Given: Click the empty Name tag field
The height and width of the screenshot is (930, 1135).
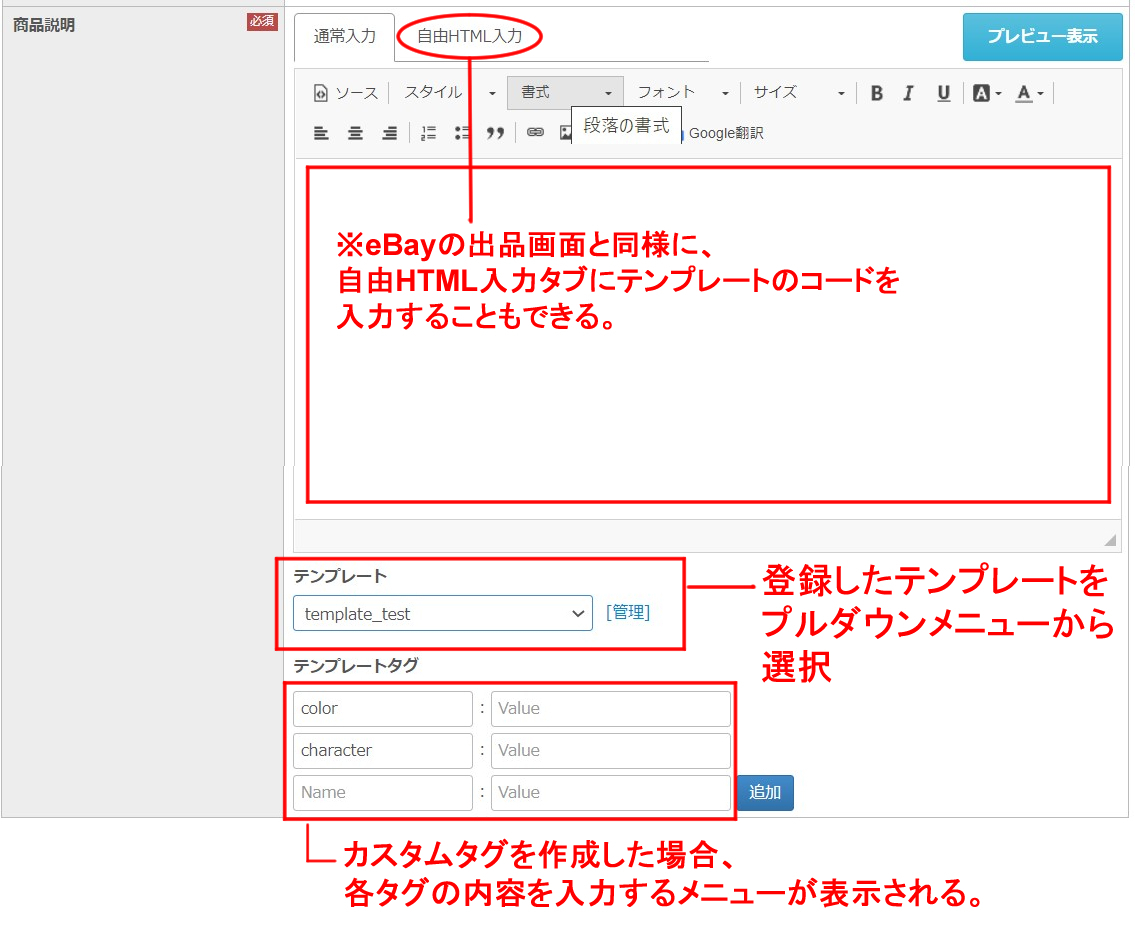Looking at the screenshot, I should pos(383,792).
